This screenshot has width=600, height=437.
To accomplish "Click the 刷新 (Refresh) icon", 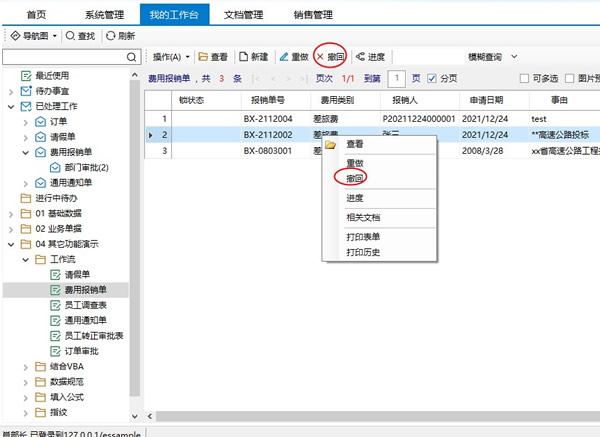I will 111,35.
